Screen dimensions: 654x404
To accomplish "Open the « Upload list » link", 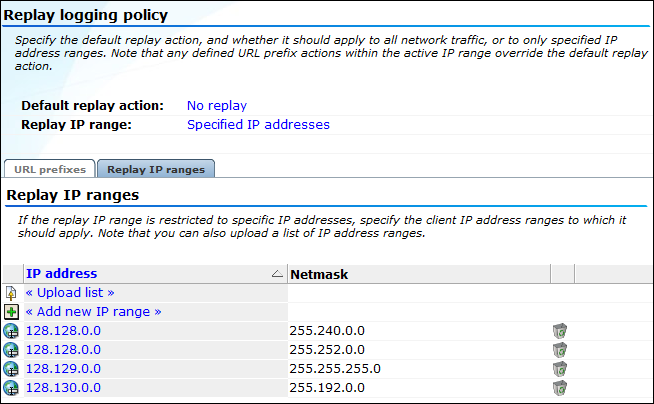I will point(70,293).
